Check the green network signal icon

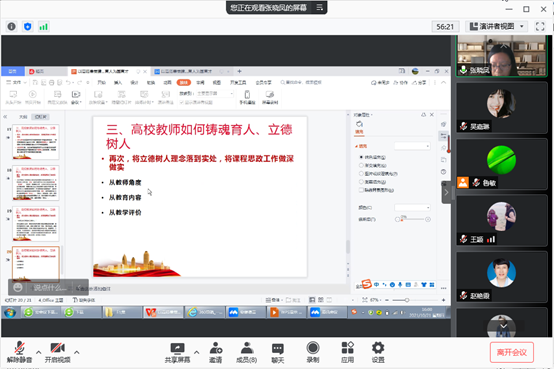point(43,27)
